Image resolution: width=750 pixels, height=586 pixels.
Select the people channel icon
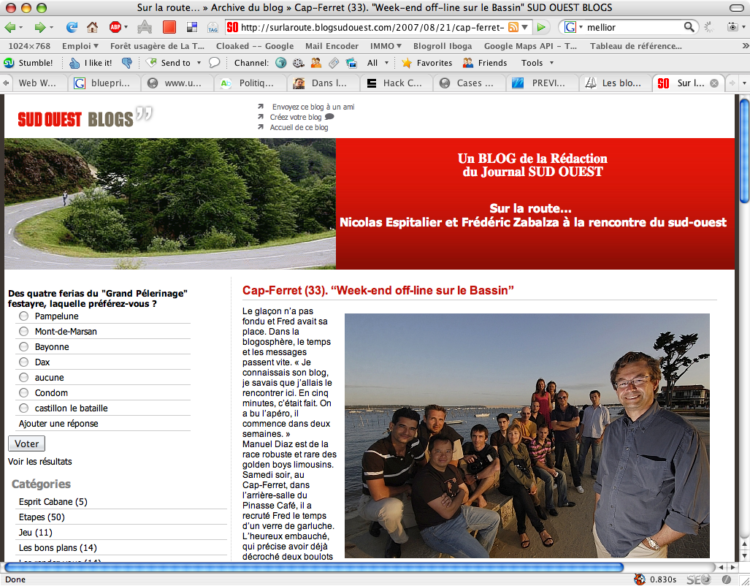point(316,63)
